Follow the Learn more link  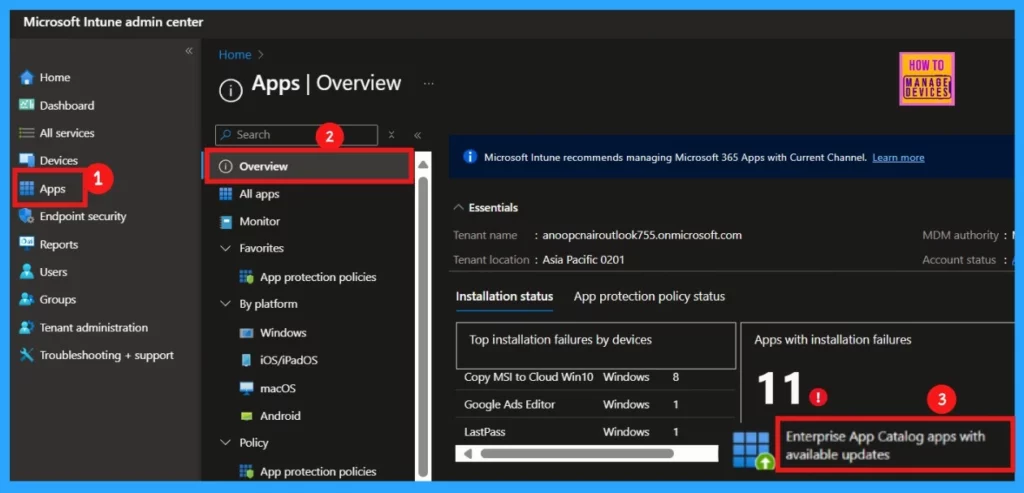tap(898, 157)
